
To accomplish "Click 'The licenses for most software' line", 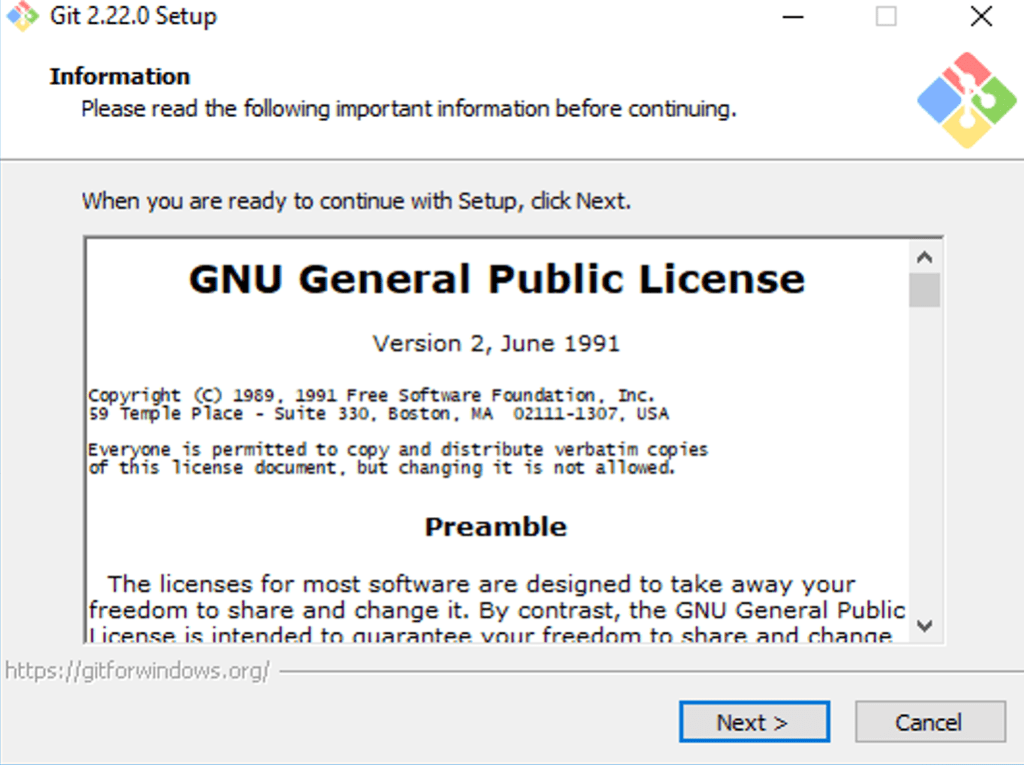I will tap(481, 583).
